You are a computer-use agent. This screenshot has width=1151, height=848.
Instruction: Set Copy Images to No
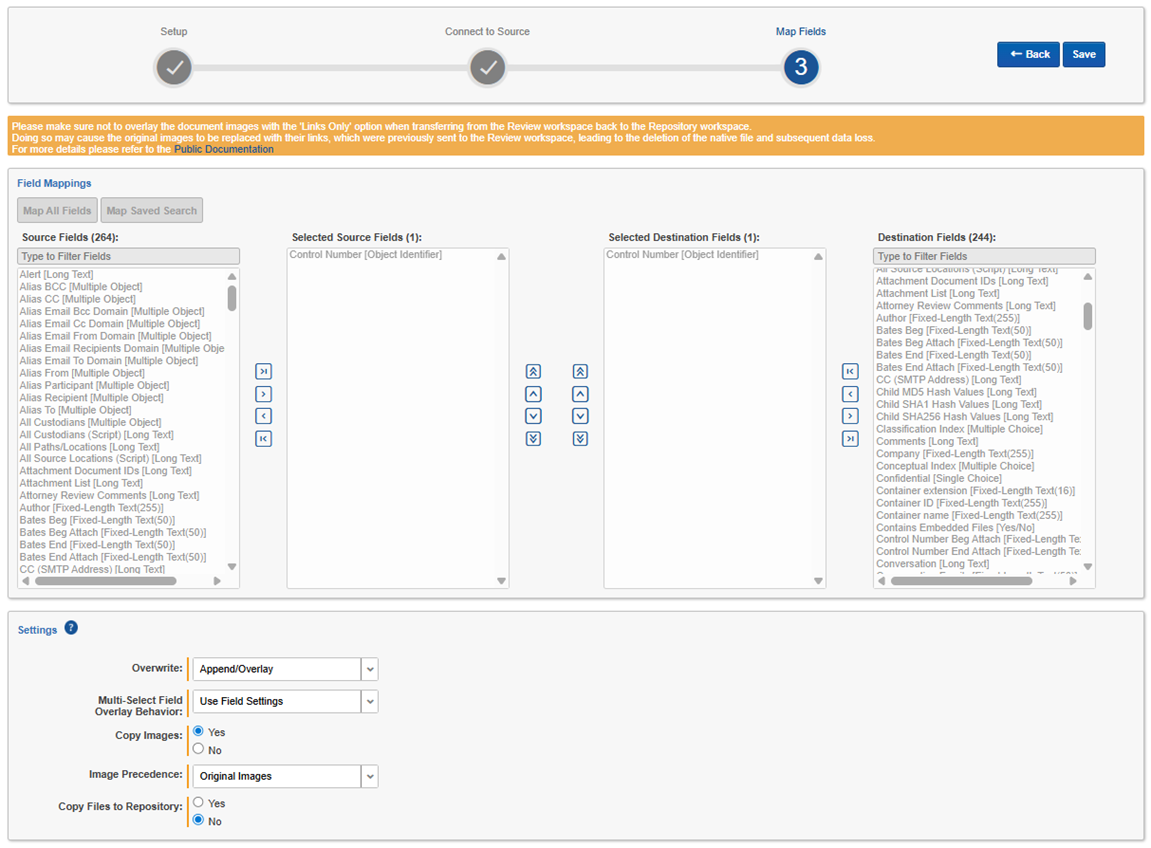point(198,749)
